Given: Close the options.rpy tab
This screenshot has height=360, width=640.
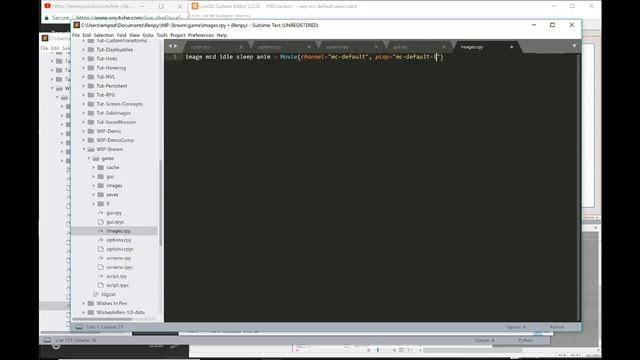Looking at the screenshot, I should tap(309, 47).
